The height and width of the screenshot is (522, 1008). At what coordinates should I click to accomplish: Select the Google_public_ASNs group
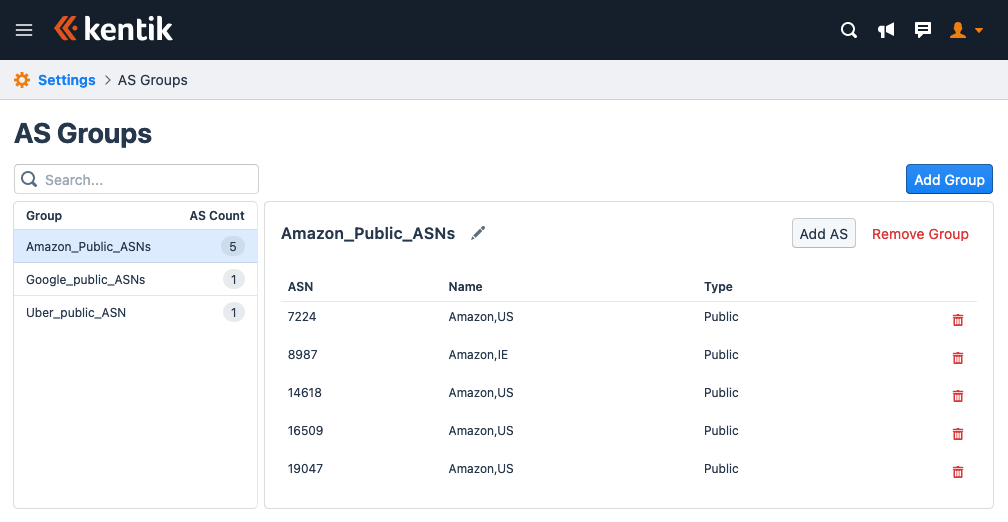click(x=136, y=280)
